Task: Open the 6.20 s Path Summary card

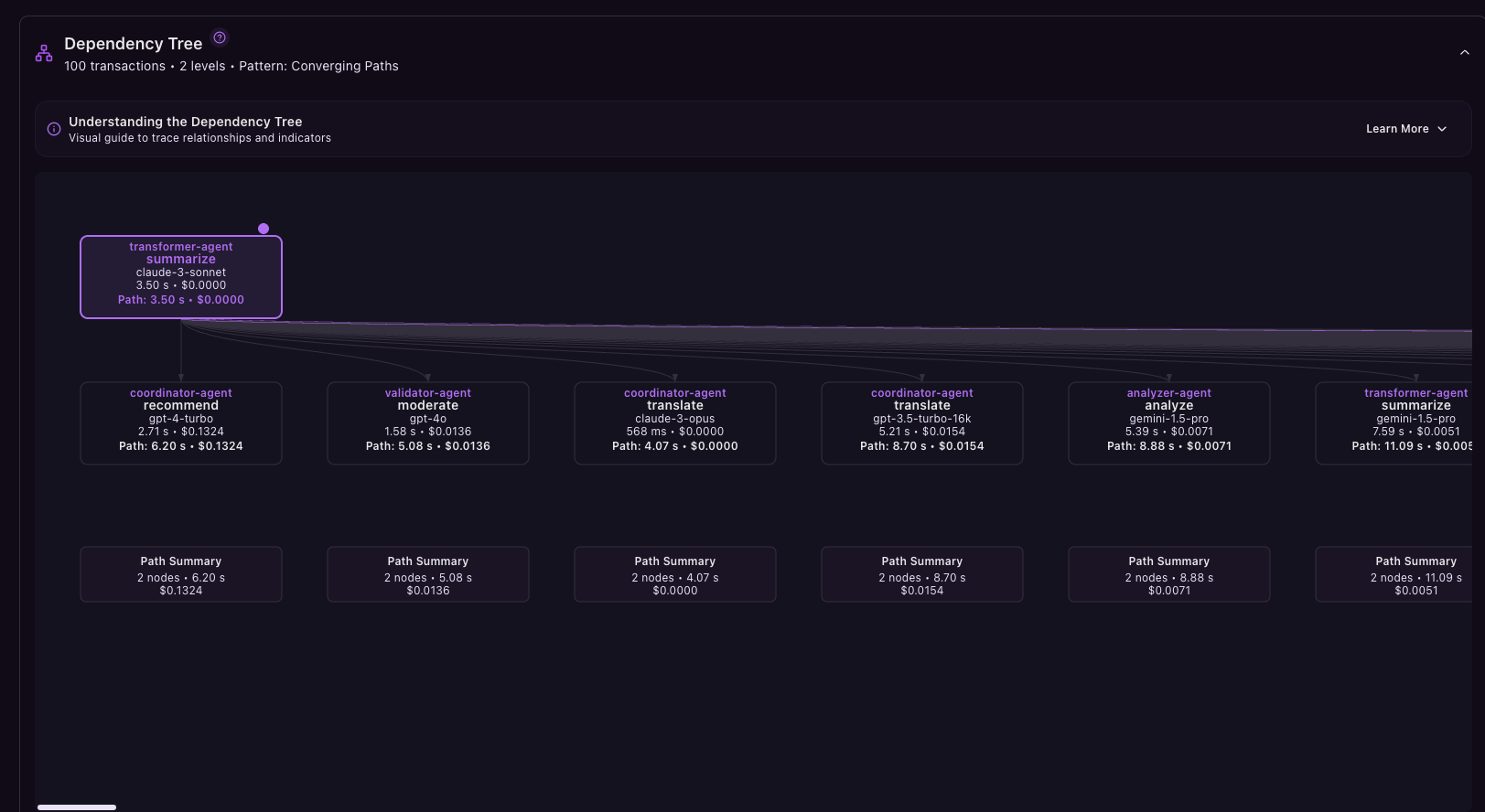Action: 181,574
